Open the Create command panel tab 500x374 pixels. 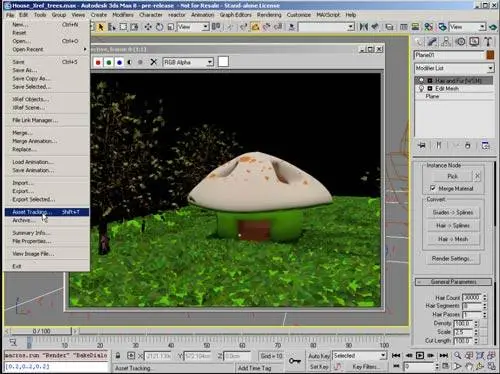coord(418,42)
